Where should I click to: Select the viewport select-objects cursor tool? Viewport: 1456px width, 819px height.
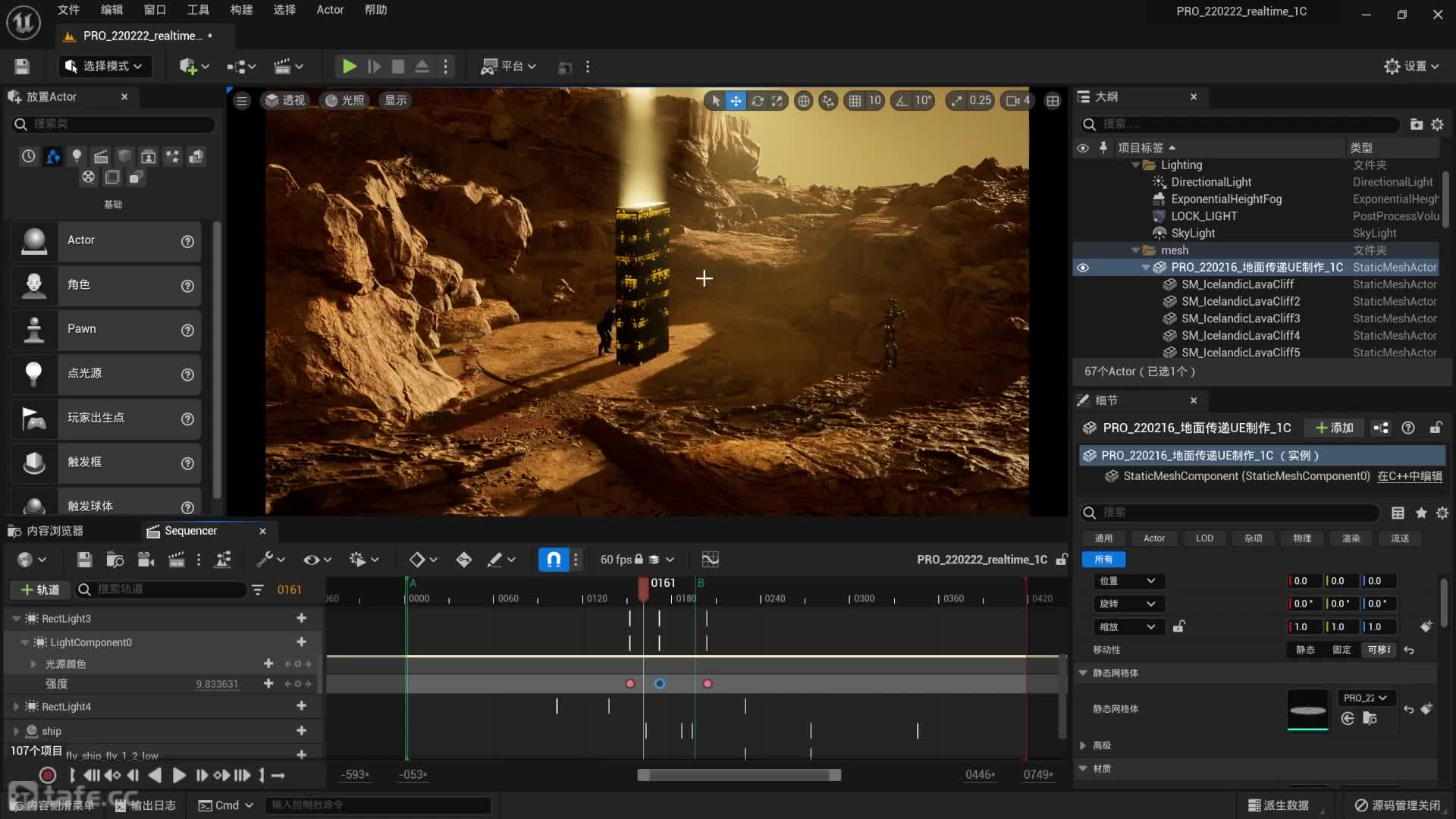point(716,100)
